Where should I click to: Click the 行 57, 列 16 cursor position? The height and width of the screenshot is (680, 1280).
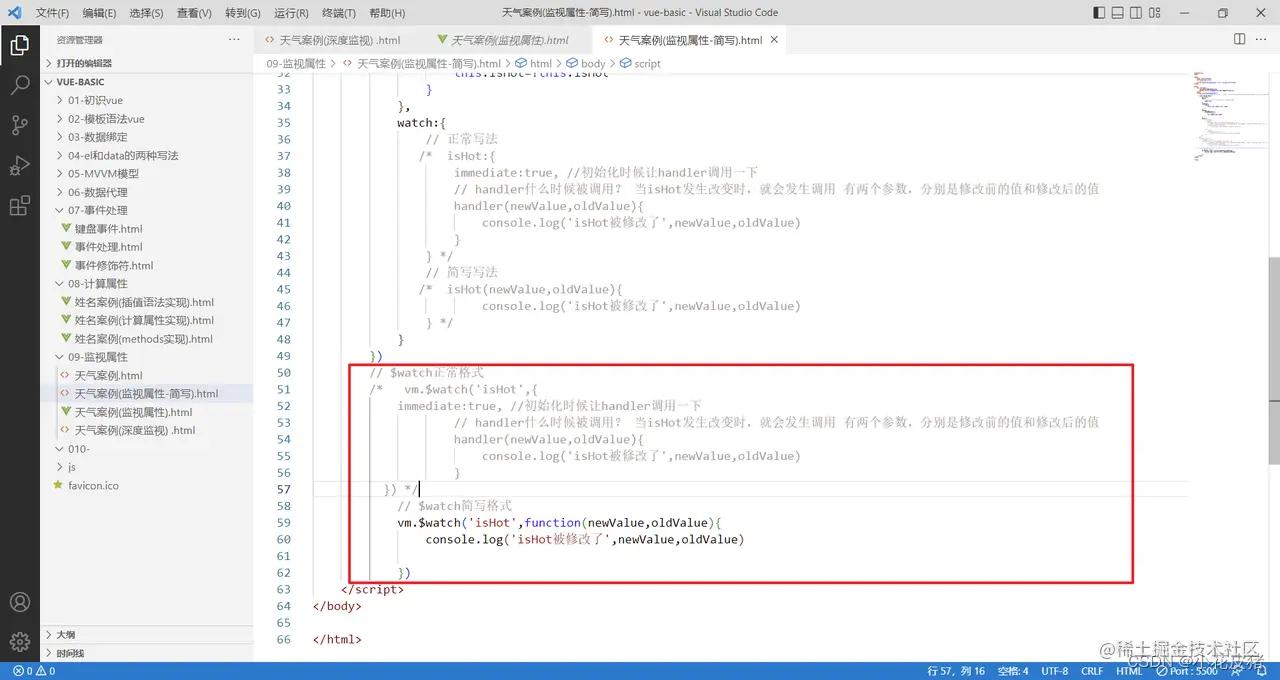[x=956, y=671]
